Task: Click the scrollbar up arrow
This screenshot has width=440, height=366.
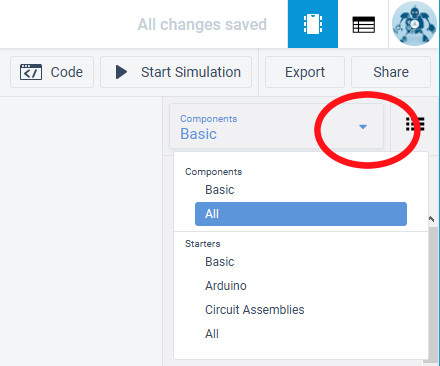Action: (431, 219)
